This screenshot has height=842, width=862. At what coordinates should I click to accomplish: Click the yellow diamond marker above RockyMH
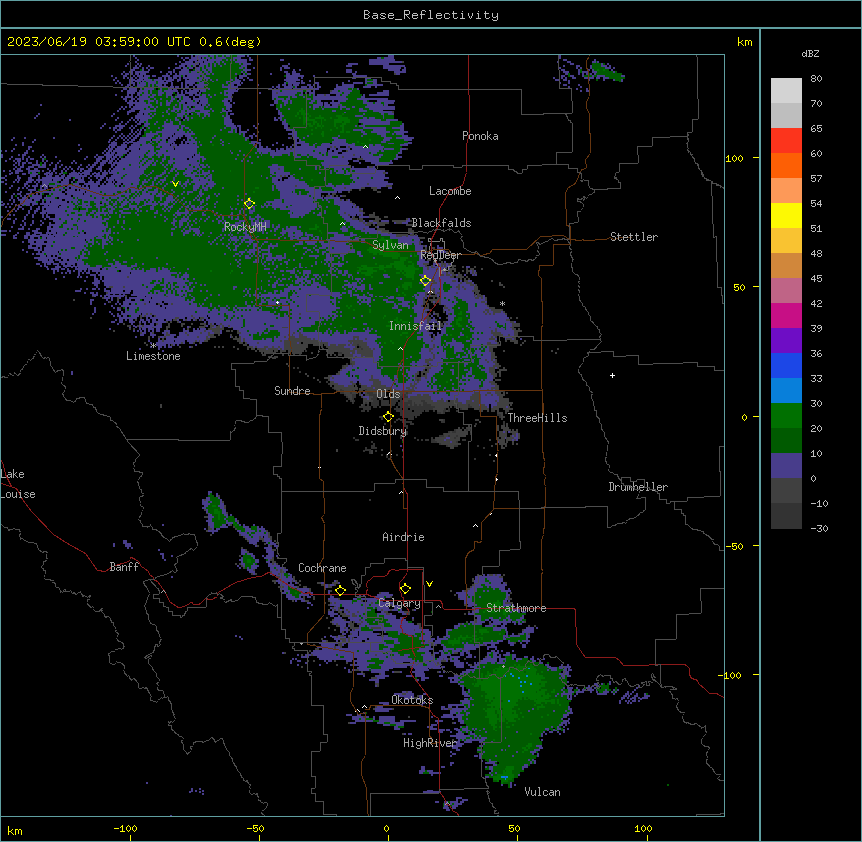pos(249,204)
